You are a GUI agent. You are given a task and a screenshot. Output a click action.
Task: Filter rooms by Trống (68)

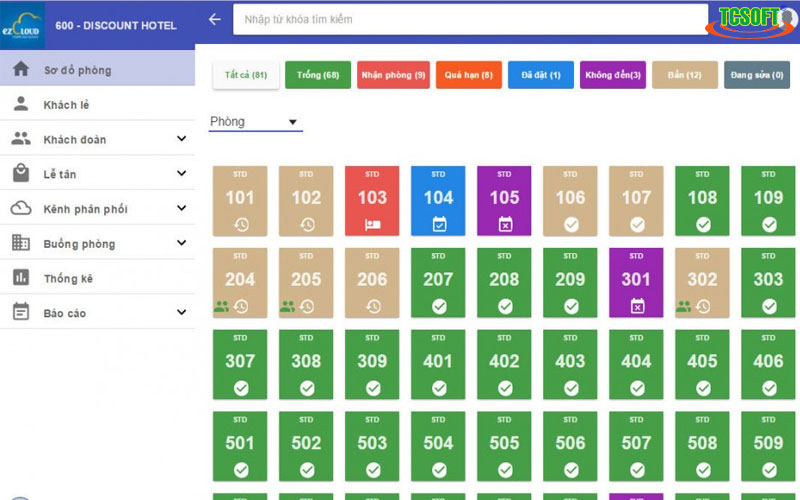point(317,75)
